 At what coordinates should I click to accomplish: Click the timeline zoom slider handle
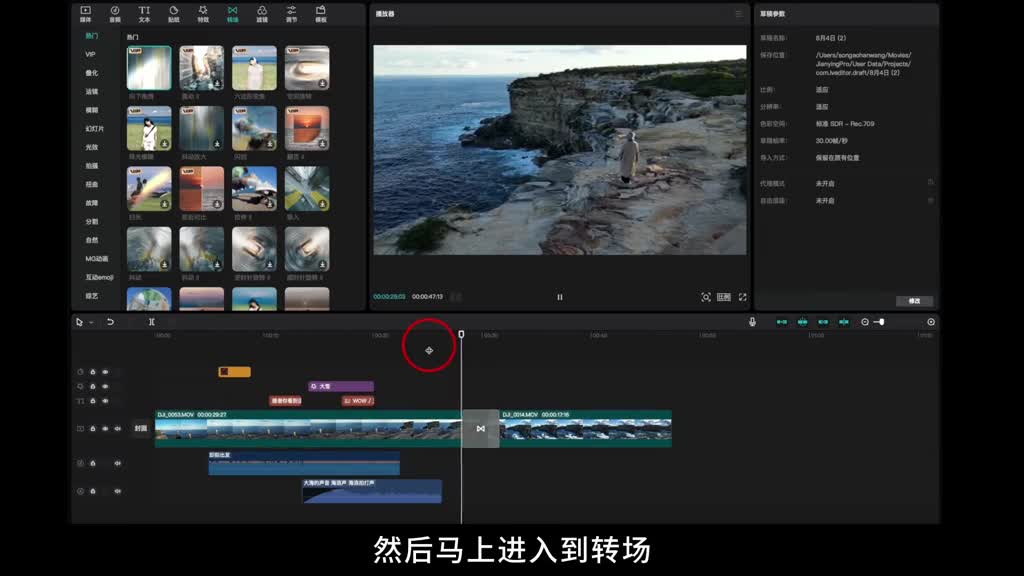tap(881, 322)
